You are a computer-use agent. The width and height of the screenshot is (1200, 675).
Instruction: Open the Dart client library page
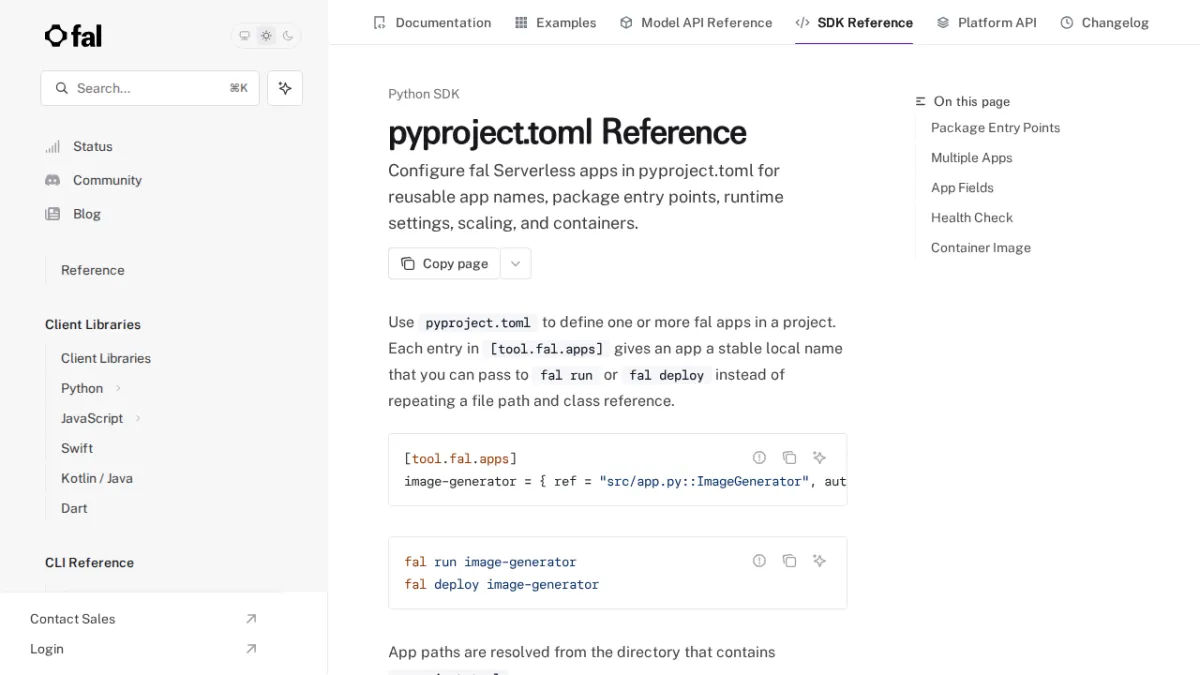[x=74, y=508]
